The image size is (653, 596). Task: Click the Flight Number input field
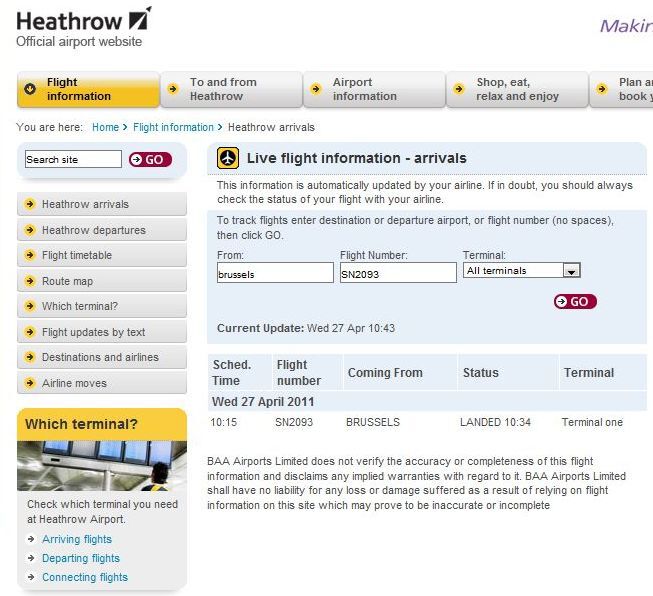tap(397, 273)
